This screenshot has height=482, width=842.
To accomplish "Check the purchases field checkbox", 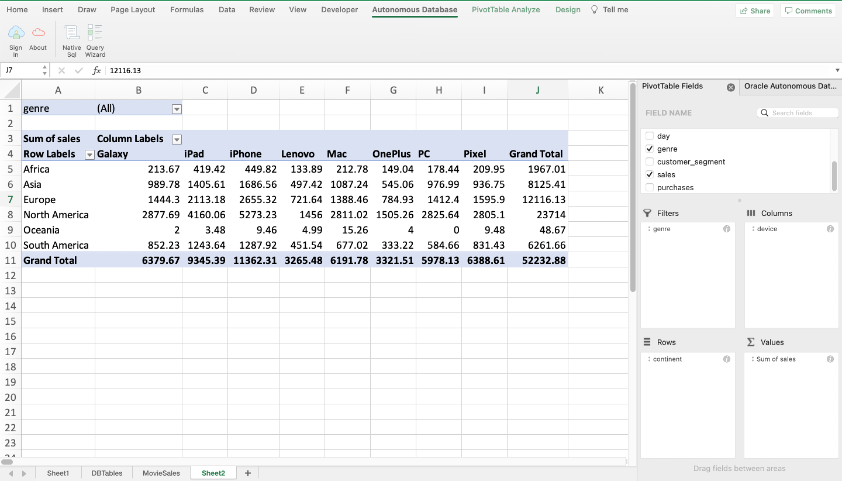I will [650, 187].
